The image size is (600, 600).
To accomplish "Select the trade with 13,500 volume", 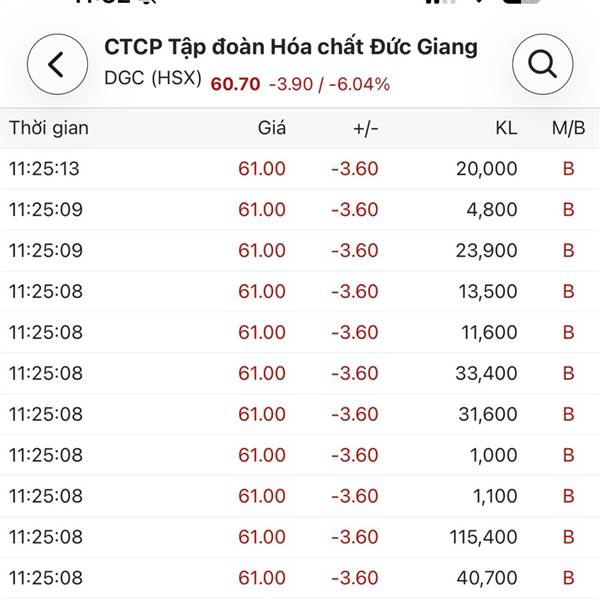I will [x=300, y=292].
